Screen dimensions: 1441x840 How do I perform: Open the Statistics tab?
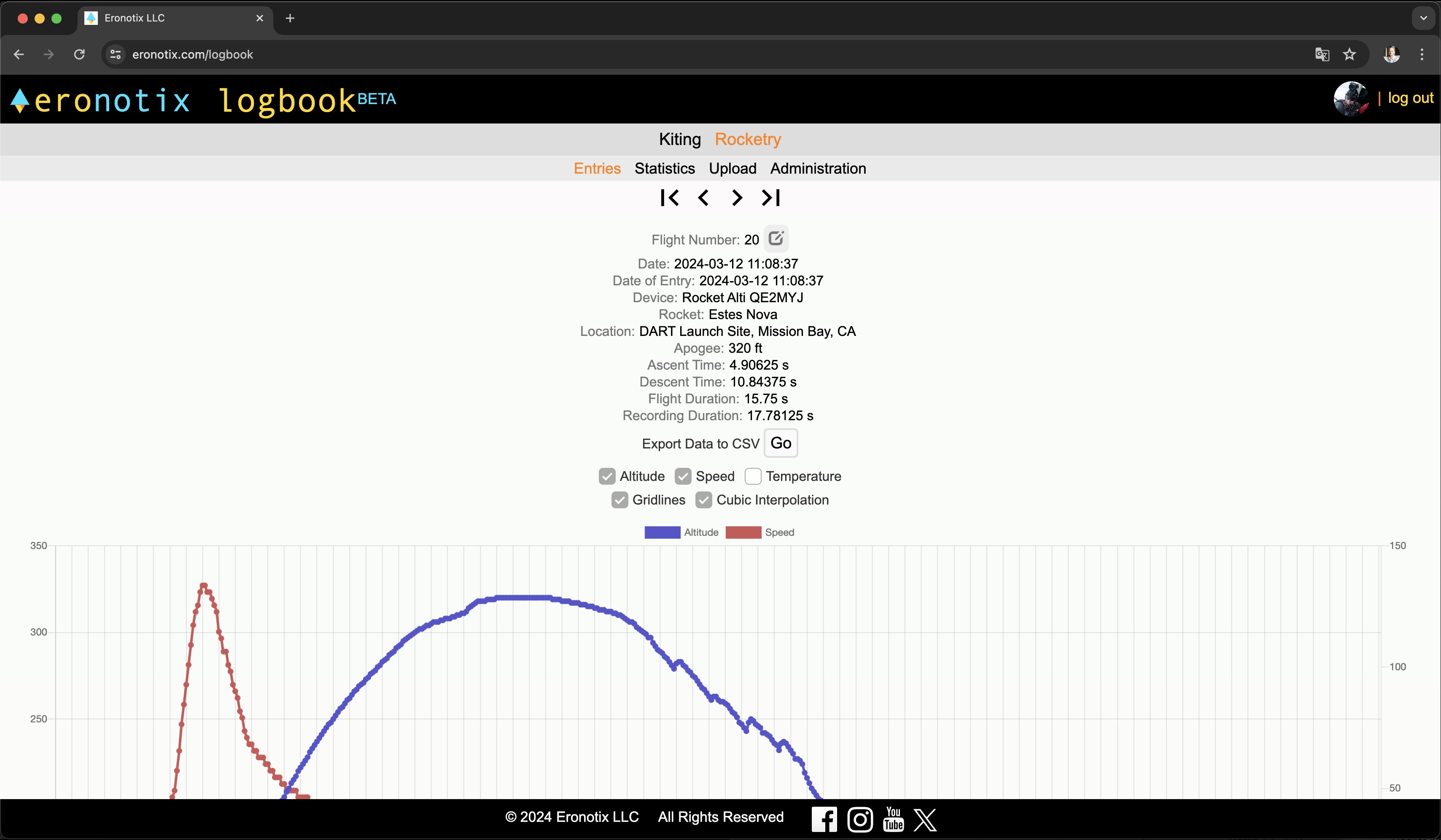(x=665, y=169)
